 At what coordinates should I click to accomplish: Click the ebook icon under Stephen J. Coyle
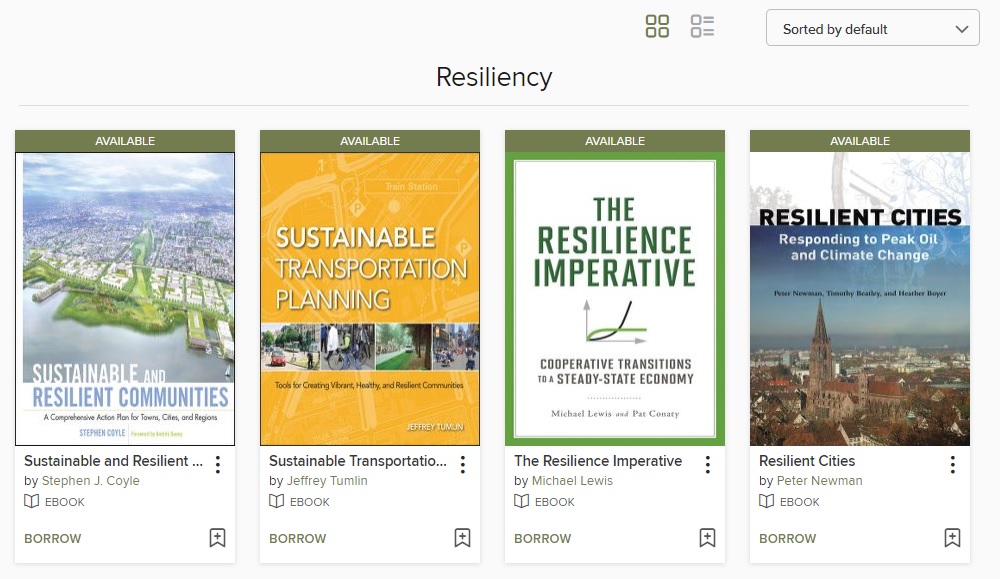point(31,501)
